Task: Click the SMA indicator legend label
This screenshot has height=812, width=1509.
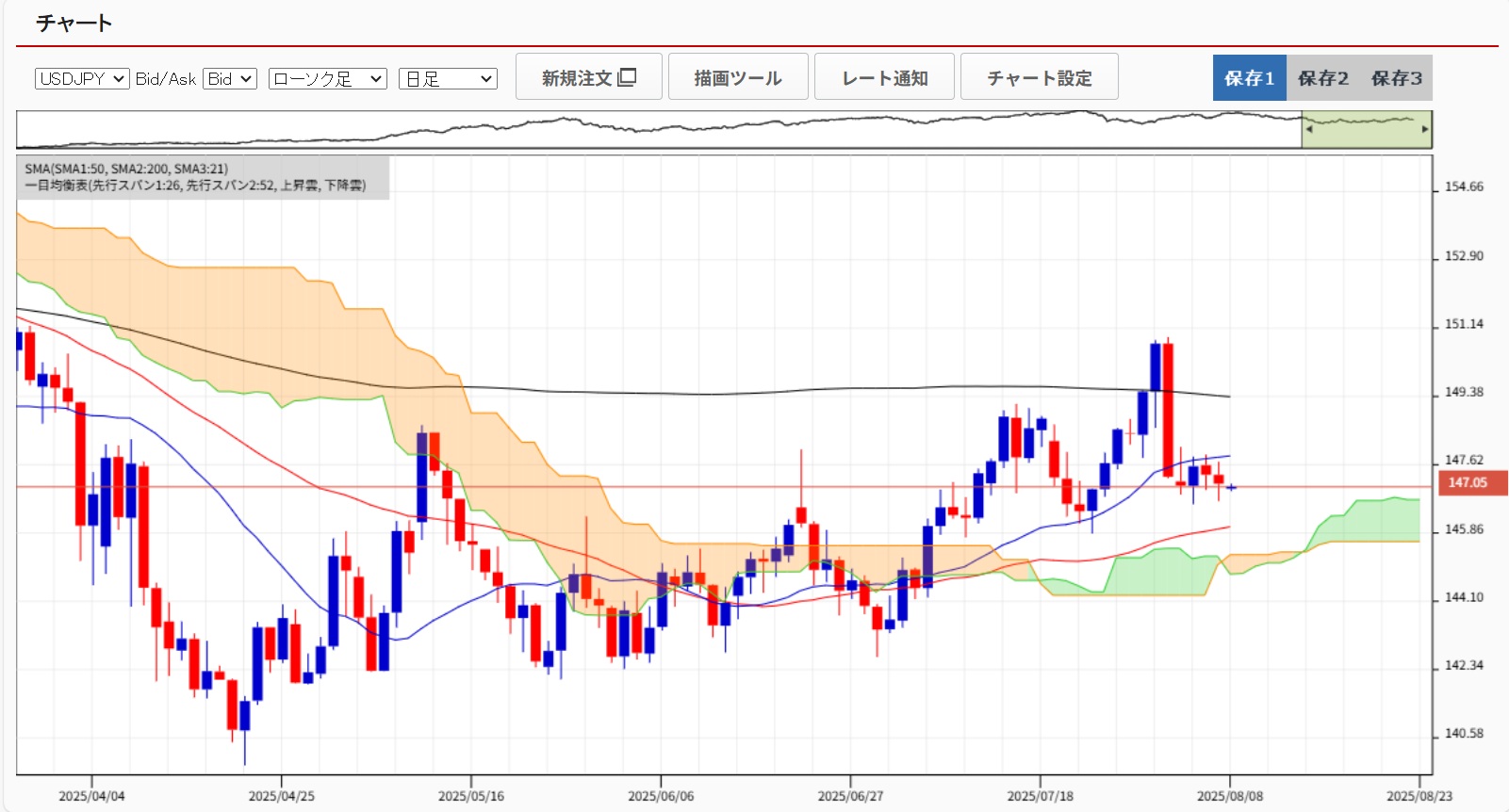Action: 126,169
